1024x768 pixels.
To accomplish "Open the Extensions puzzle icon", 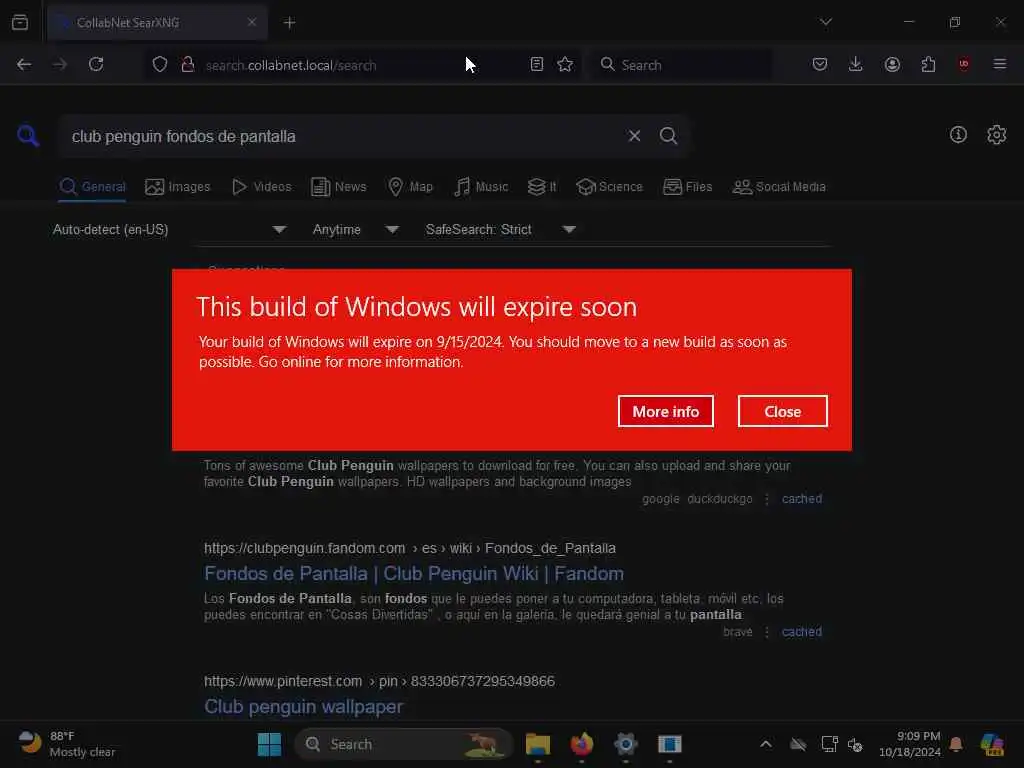I will click(x=928, y=64).
